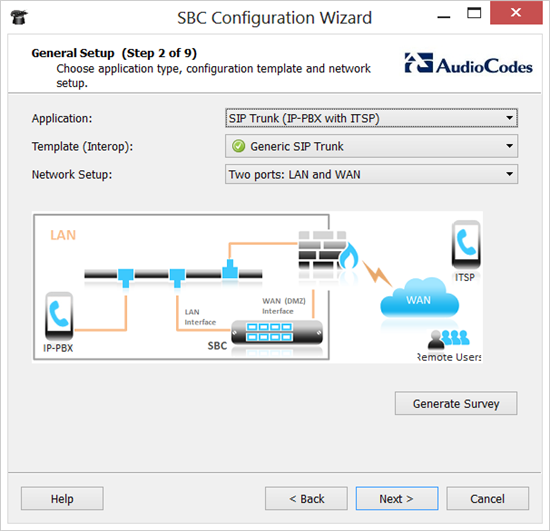Click the IP-PBX phone icon in diagram
Image resolution: width=550 pixels, height=531 pixels.
tap(59, 316)
